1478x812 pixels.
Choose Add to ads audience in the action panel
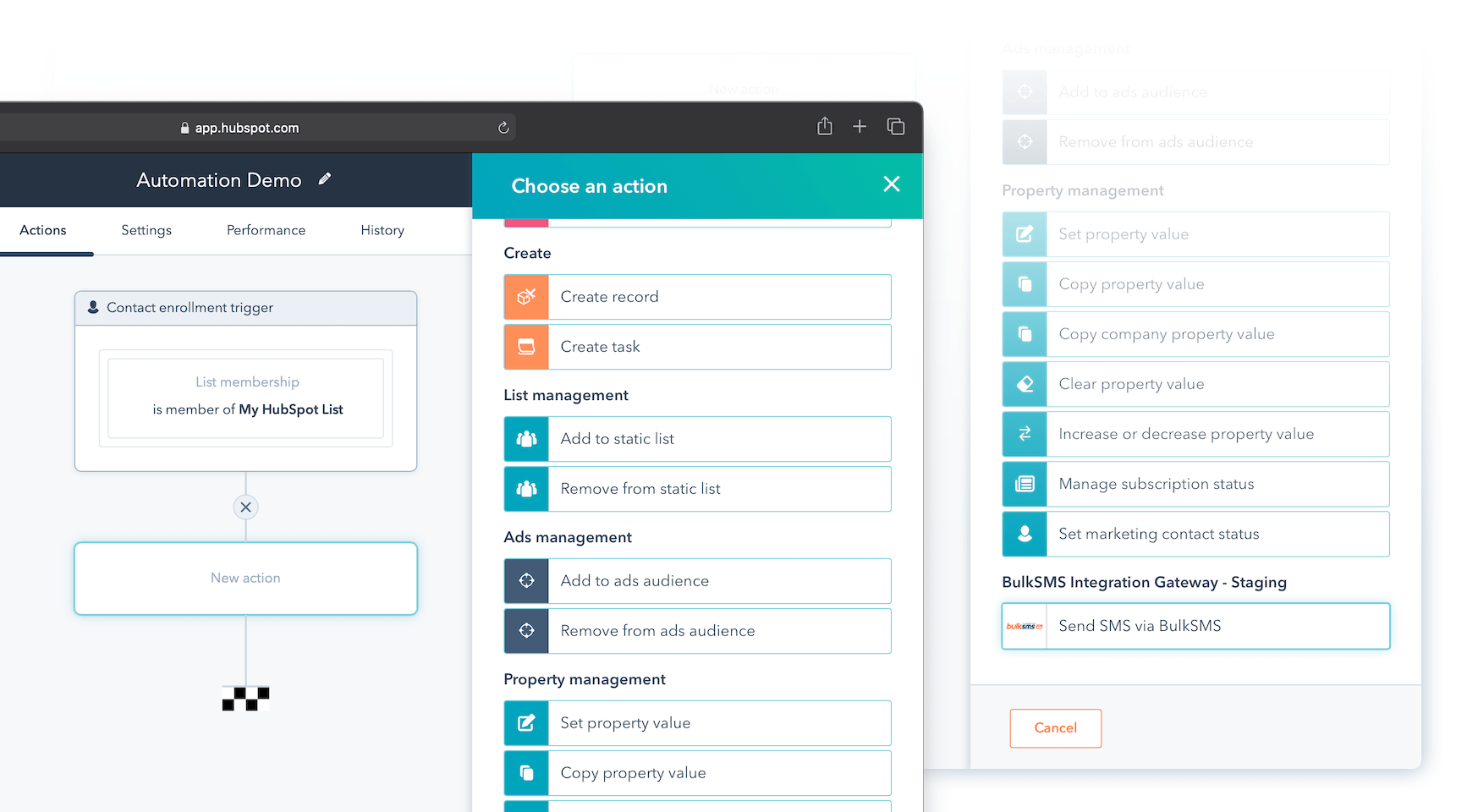697,581
